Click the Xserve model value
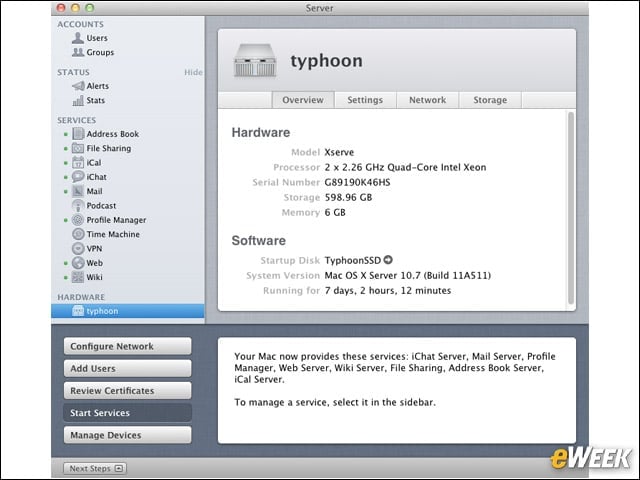Image resolution: width=640 pixels, height=480 pixels. pos(339,152)
